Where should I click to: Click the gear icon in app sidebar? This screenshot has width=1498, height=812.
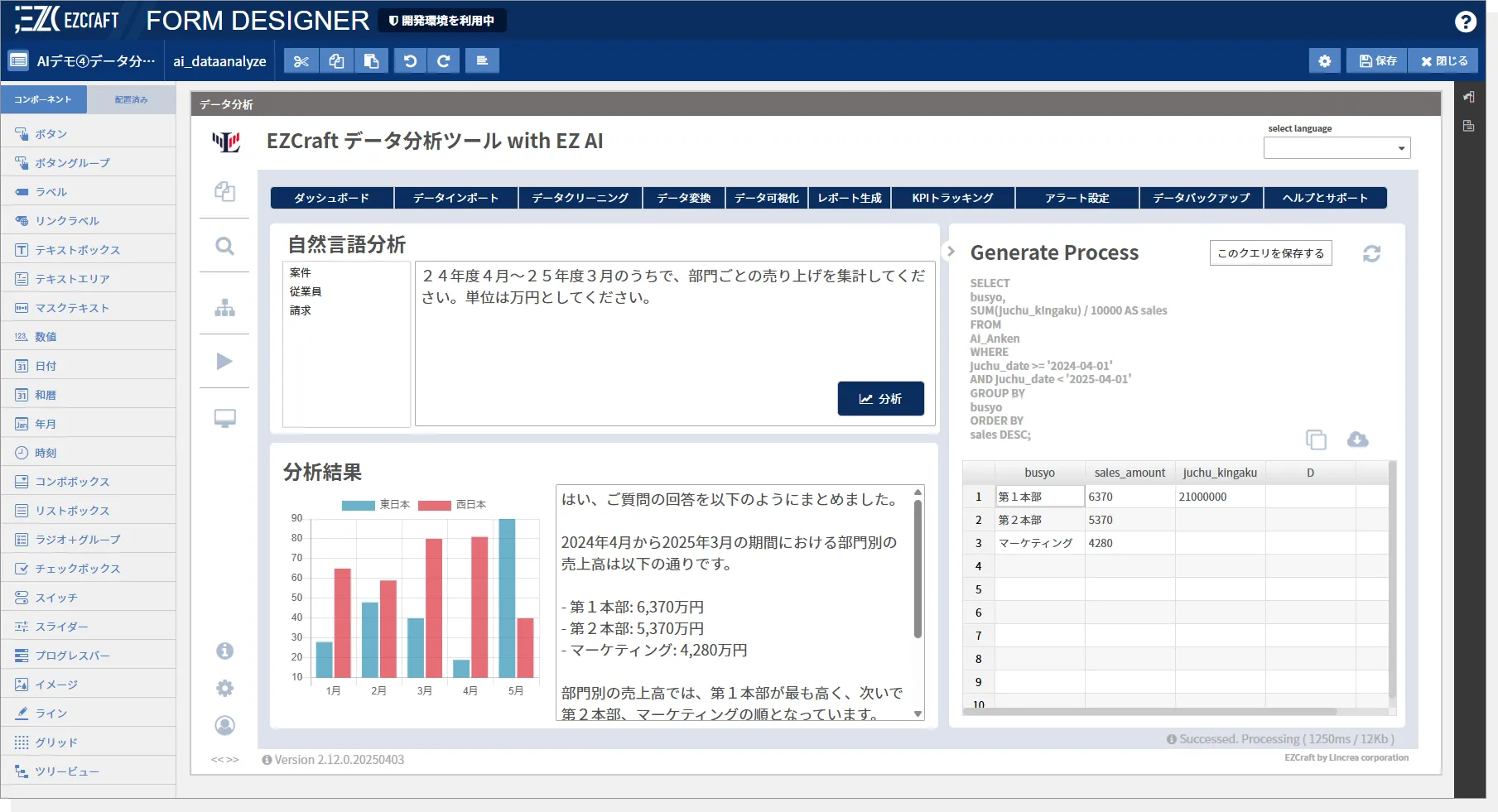click(x=224, y=689)
